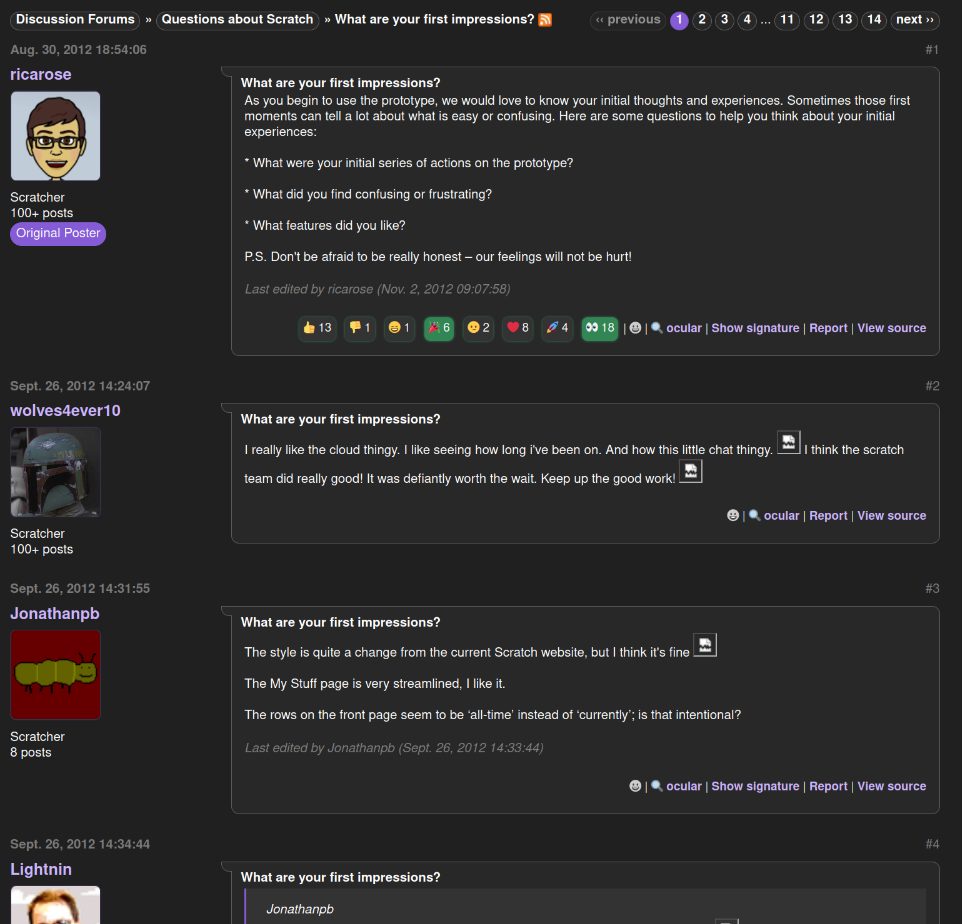
Task: View source of post #3
Action: coord(891,787)
